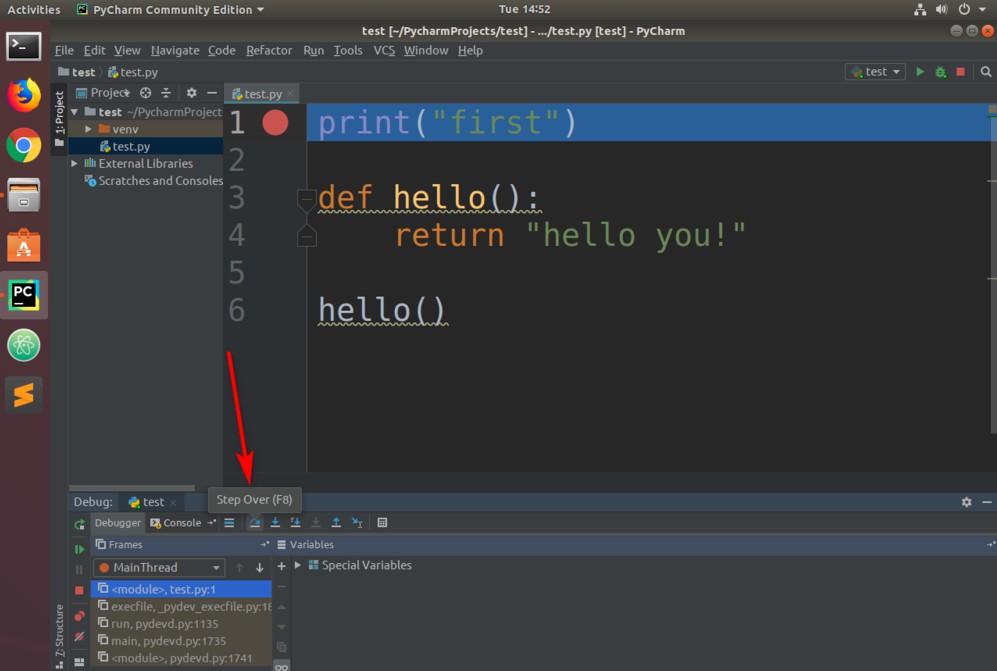Open the Run menu

(x=313, y=50)
